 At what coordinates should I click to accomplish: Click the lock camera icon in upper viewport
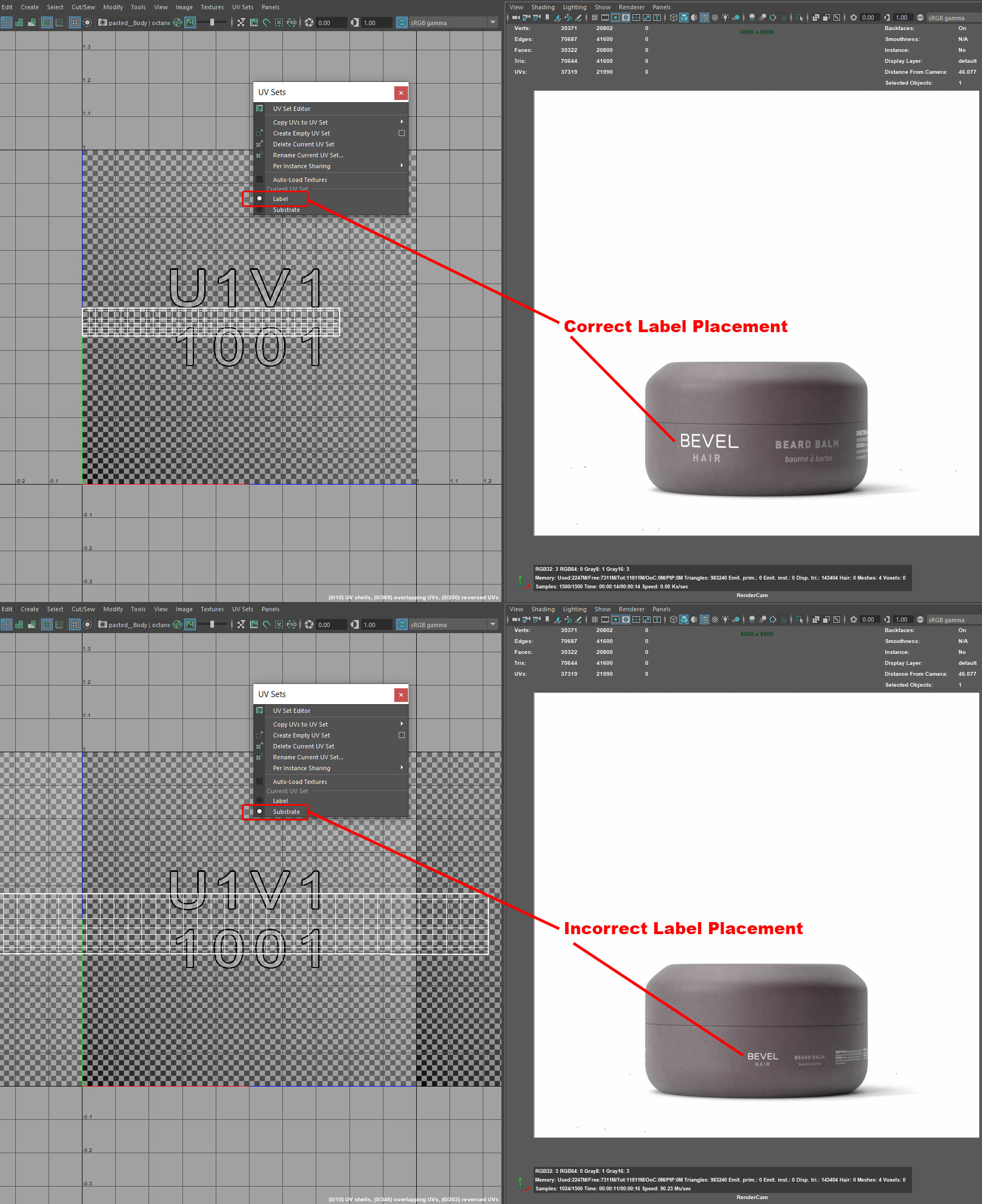click(527, 17)
